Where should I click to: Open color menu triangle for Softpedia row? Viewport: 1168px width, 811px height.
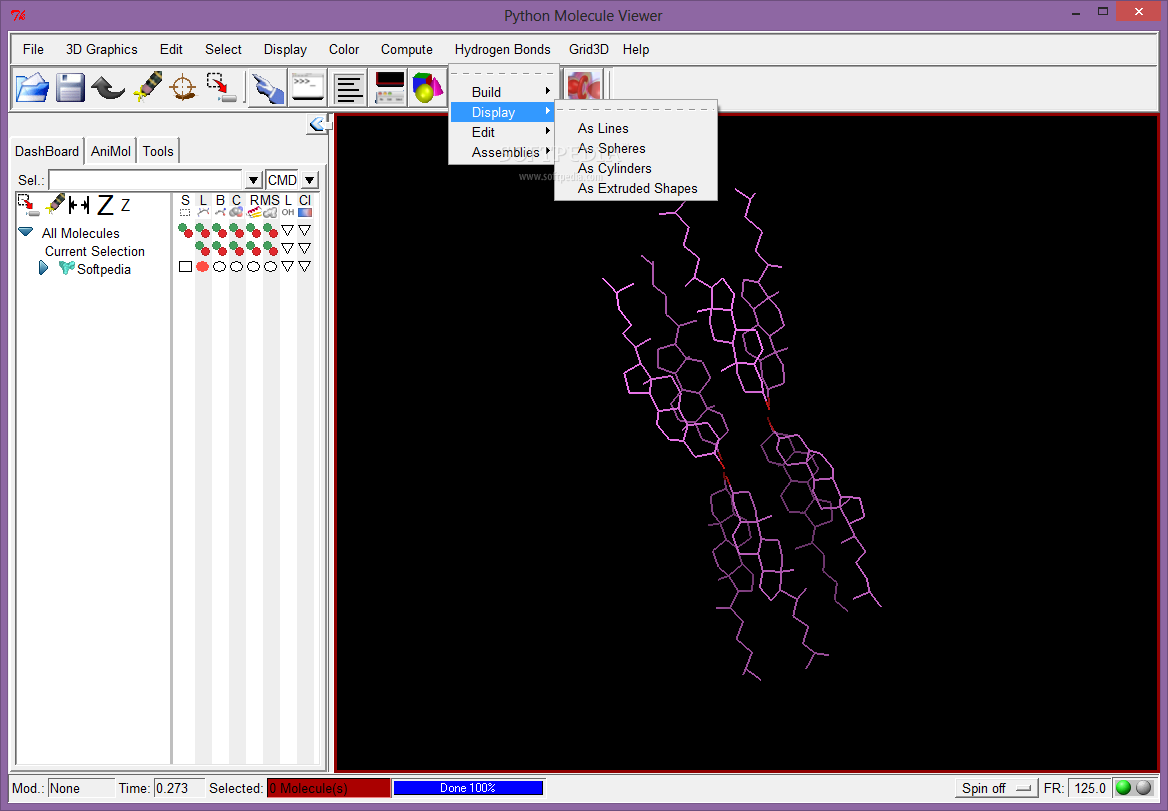click(x=305, y=267)
